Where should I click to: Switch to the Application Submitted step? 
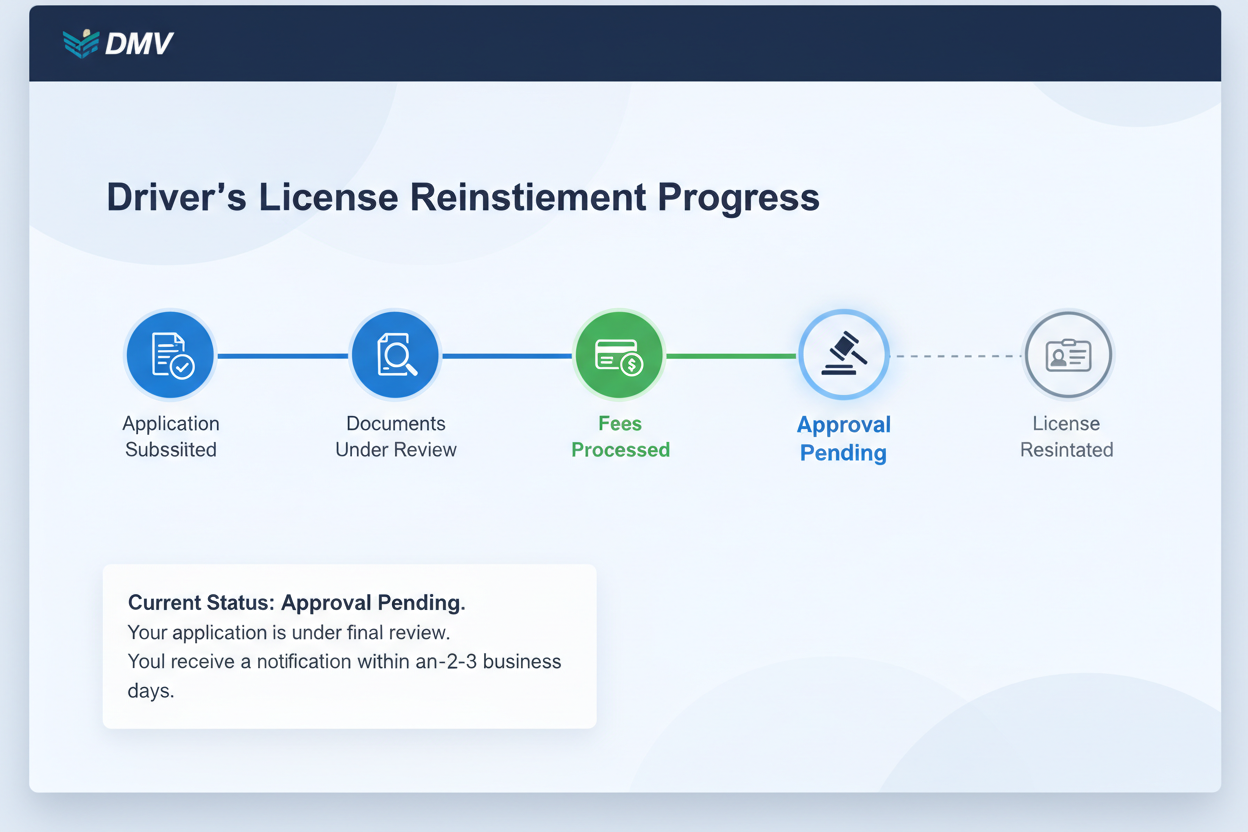[x=170, y=437]
